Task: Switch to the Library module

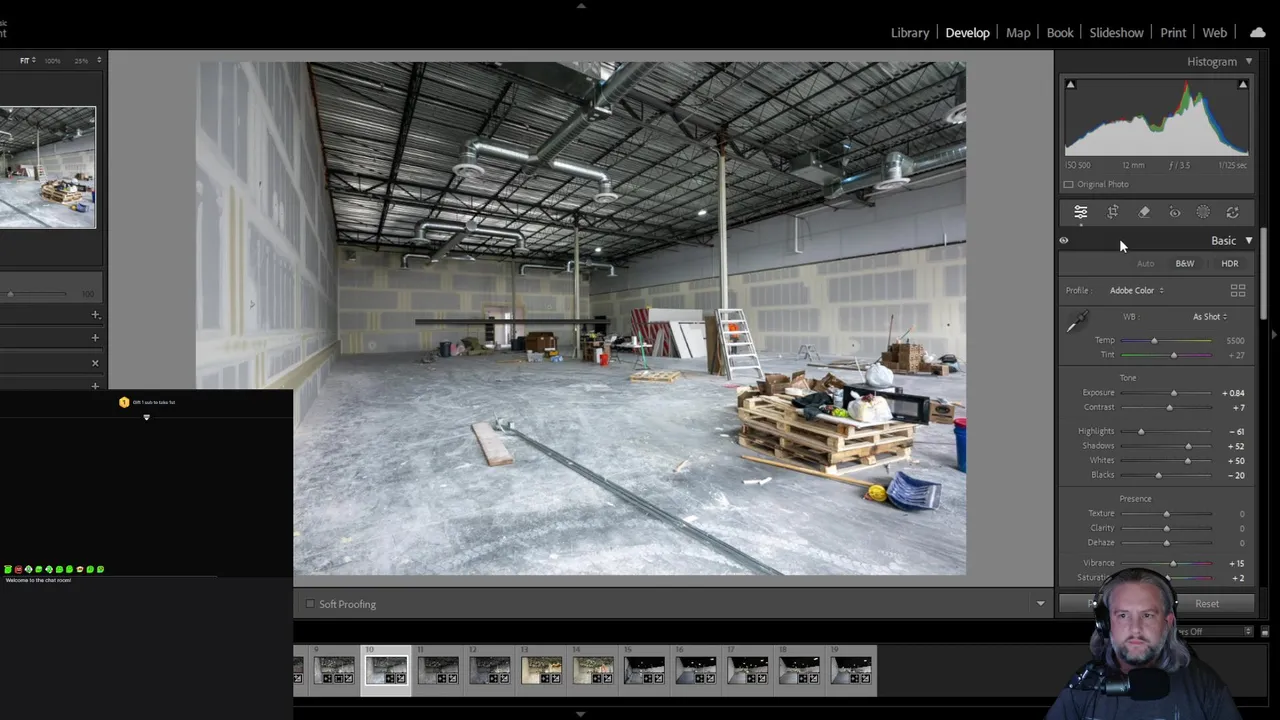Action: tap(910, 33)
